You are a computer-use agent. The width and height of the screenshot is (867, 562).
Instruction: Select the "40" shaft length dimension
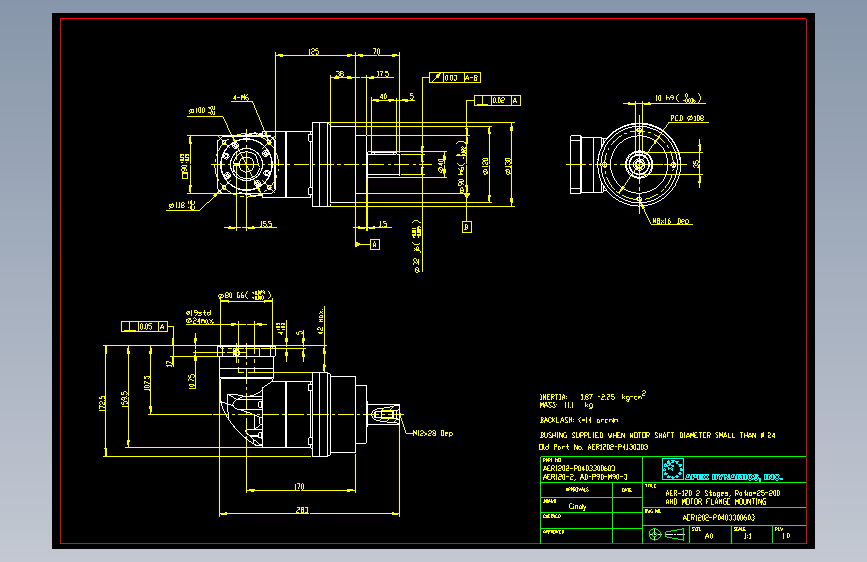pos(383,96)
